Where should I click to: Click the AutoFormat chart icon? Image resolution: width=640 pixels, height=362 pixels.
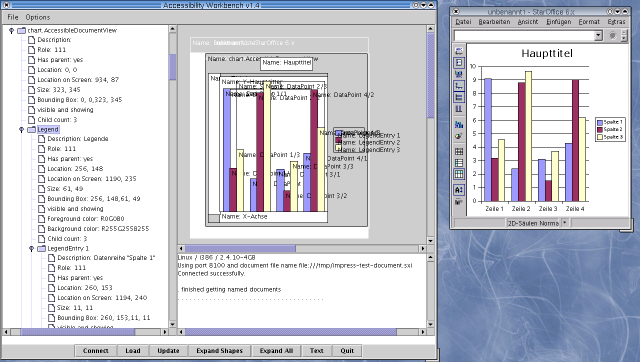coord(459,135)
